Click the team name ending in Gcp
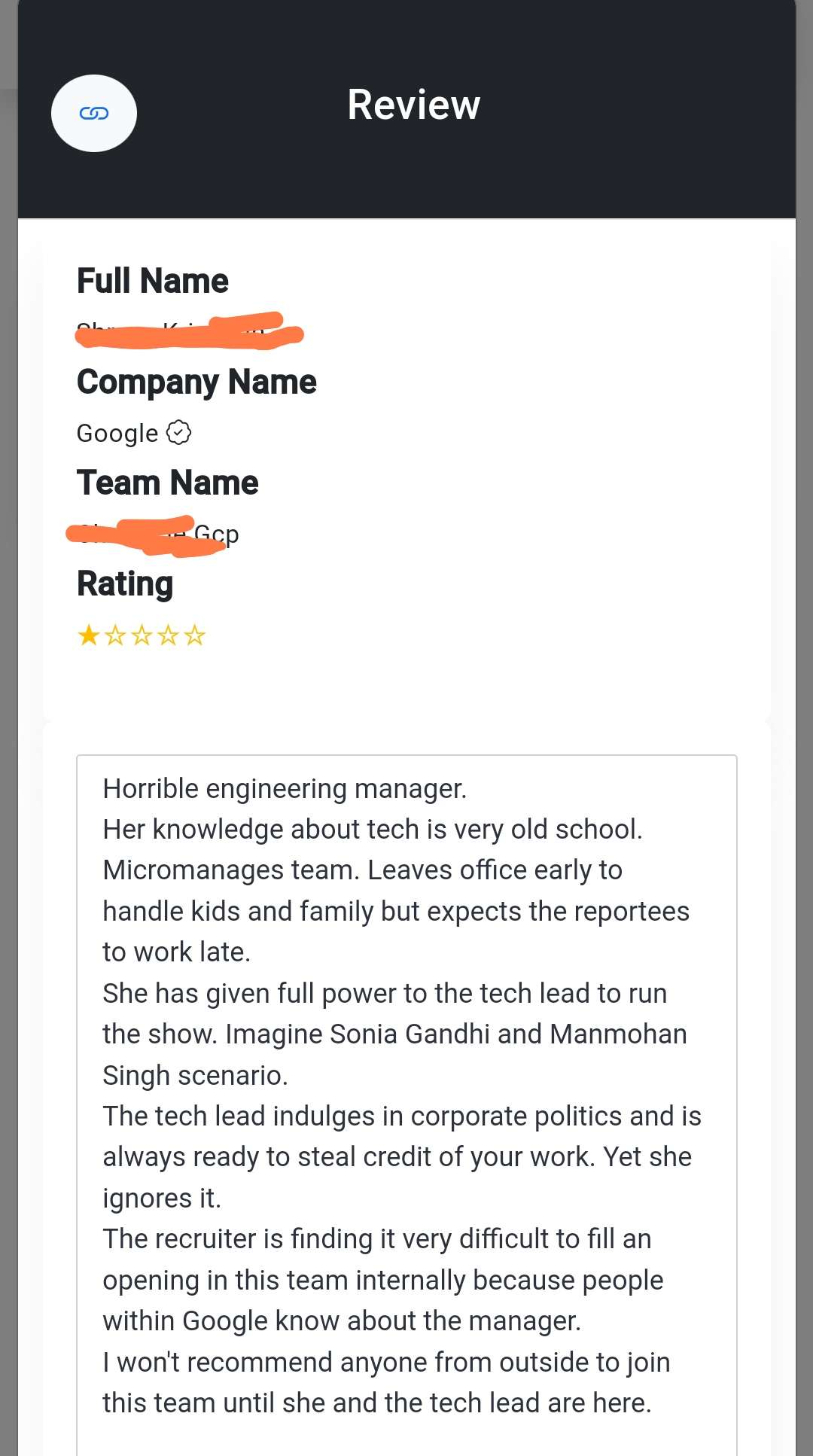The image size is (813, 1456). [154, 535]
